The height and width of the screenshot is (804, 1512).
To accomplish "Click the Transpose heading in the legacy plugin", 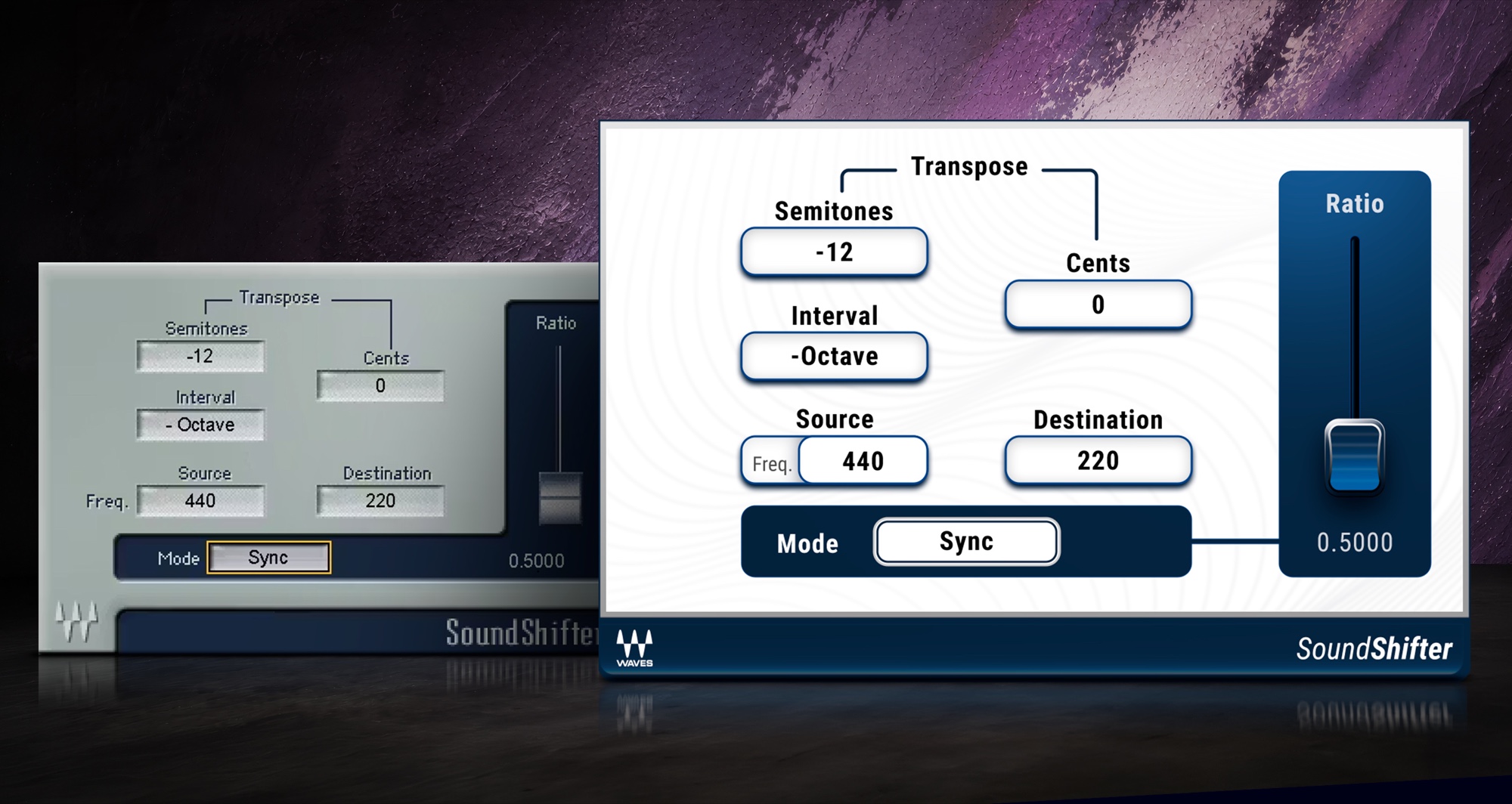I will click(279, 298).
